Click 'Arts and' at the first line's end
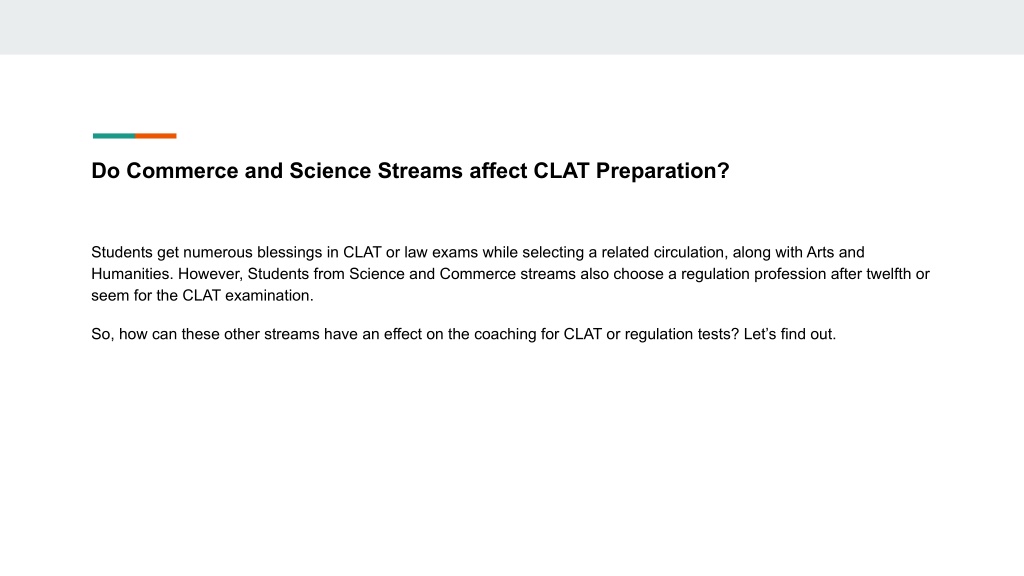This screenshot has width=1024, height=576. tap(835, 252)
